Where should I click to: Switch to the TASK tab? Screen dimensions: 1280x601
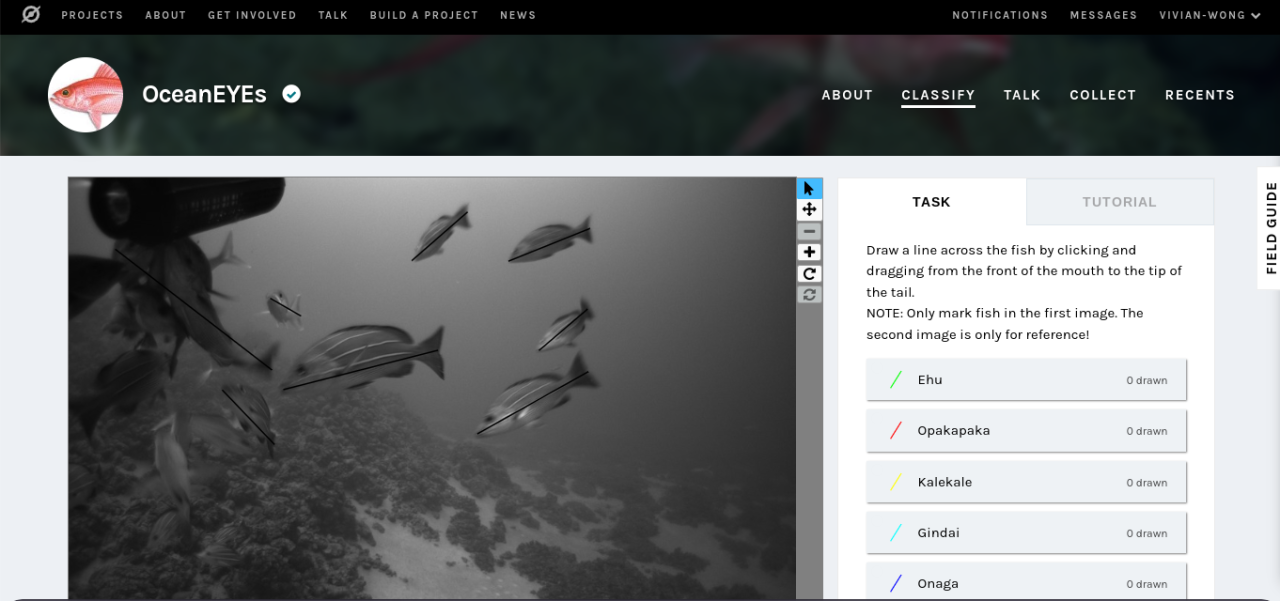(931, 202)
